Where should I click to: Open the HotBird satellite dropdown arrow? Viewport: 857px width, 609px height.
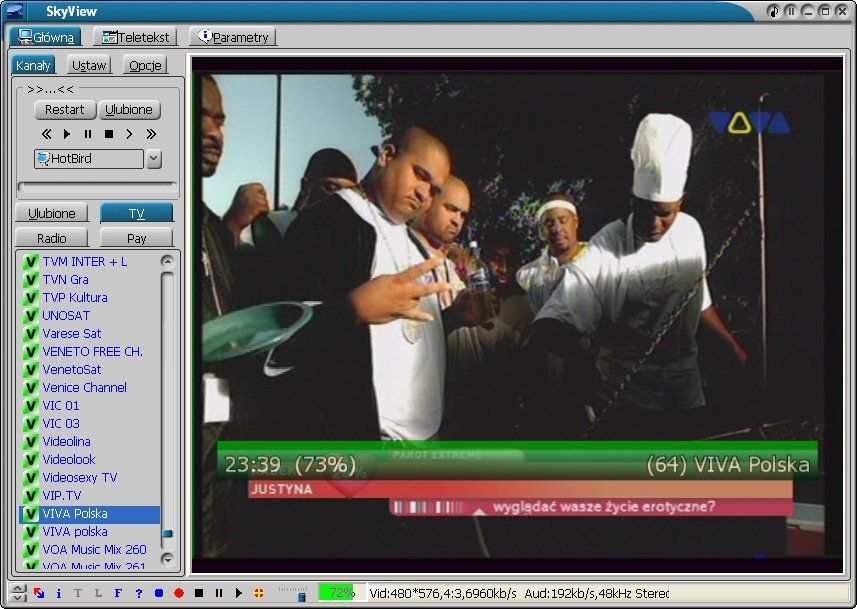point(154,159)
